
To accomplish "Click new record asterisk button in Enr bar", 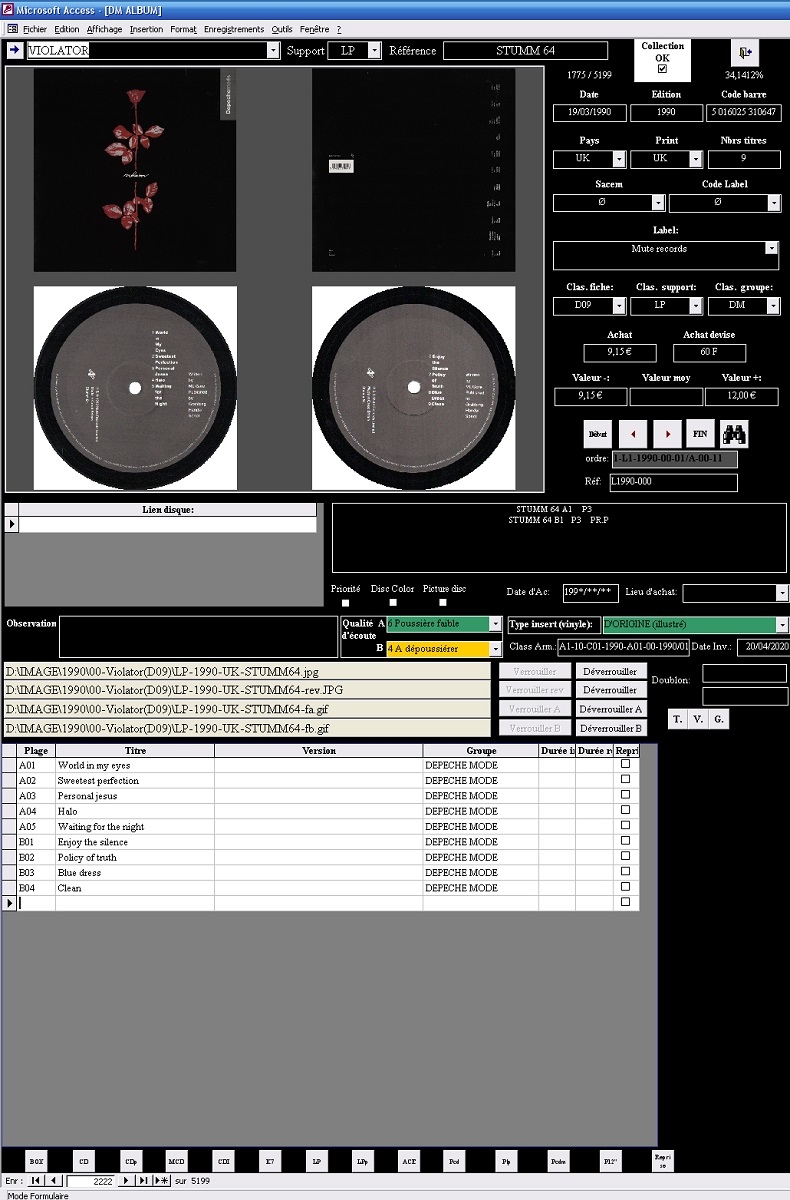I will 161,1181.
